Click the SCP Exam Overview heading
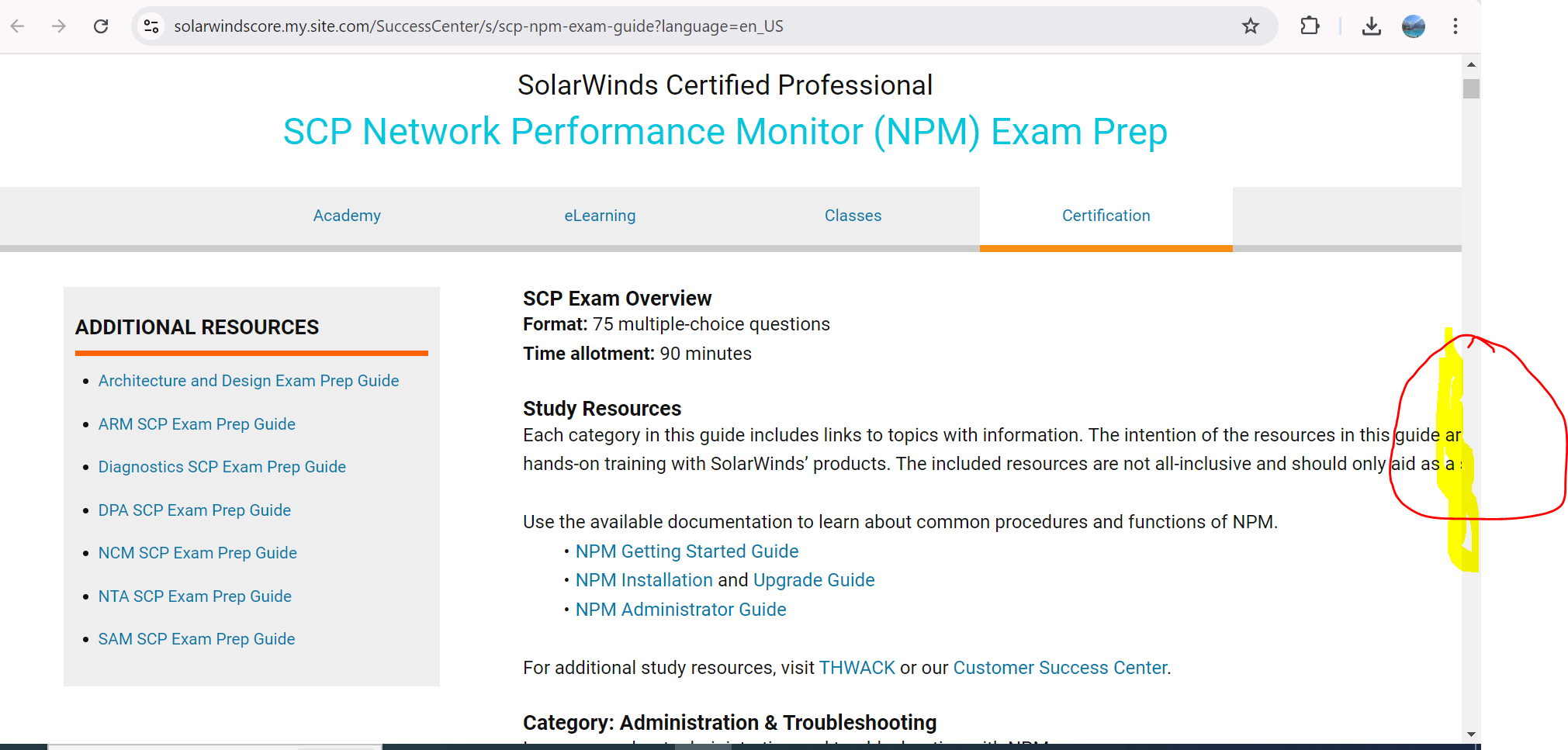 (617, 299)
